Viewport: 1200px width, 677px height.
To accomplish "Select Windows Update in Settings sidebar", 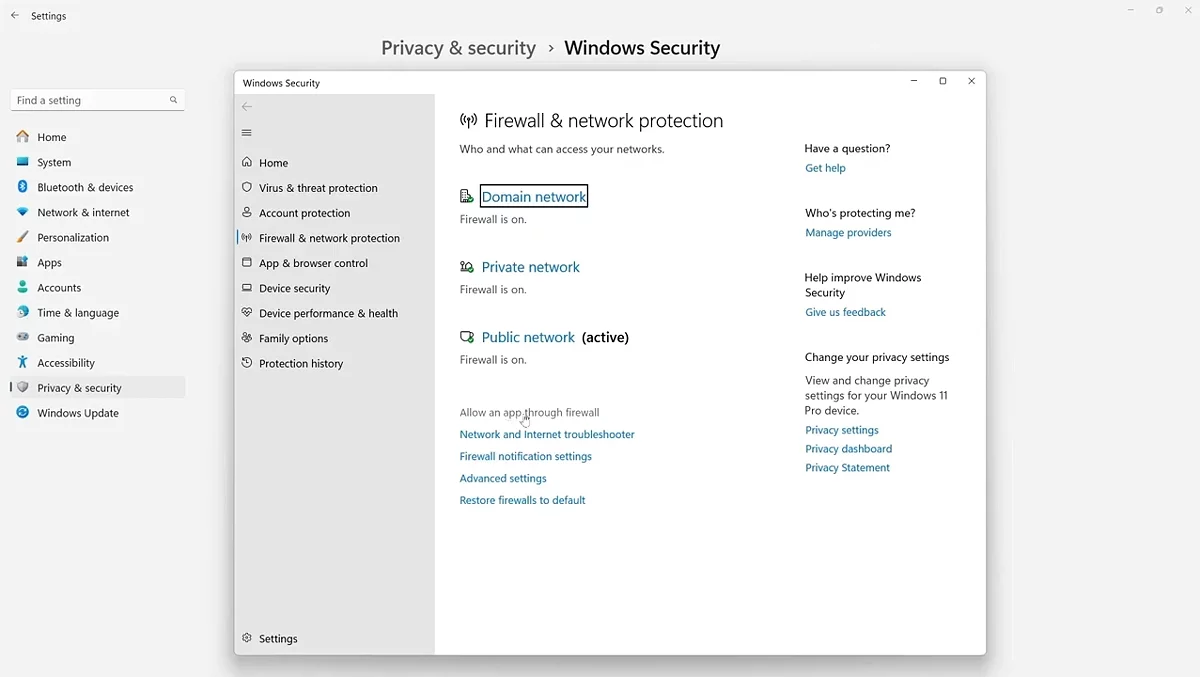I will (77, 413).
